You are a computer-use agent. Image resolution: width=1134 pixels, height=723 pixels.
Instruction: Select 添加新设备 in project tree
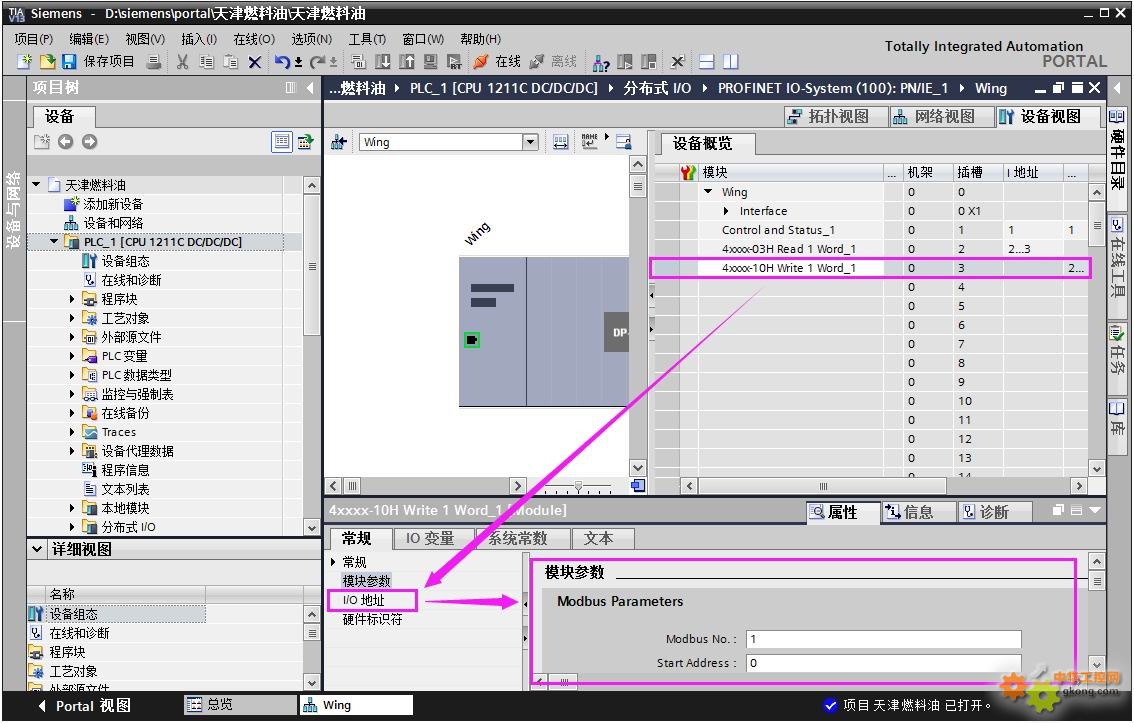pyautogui.click(x=113, y=204)
